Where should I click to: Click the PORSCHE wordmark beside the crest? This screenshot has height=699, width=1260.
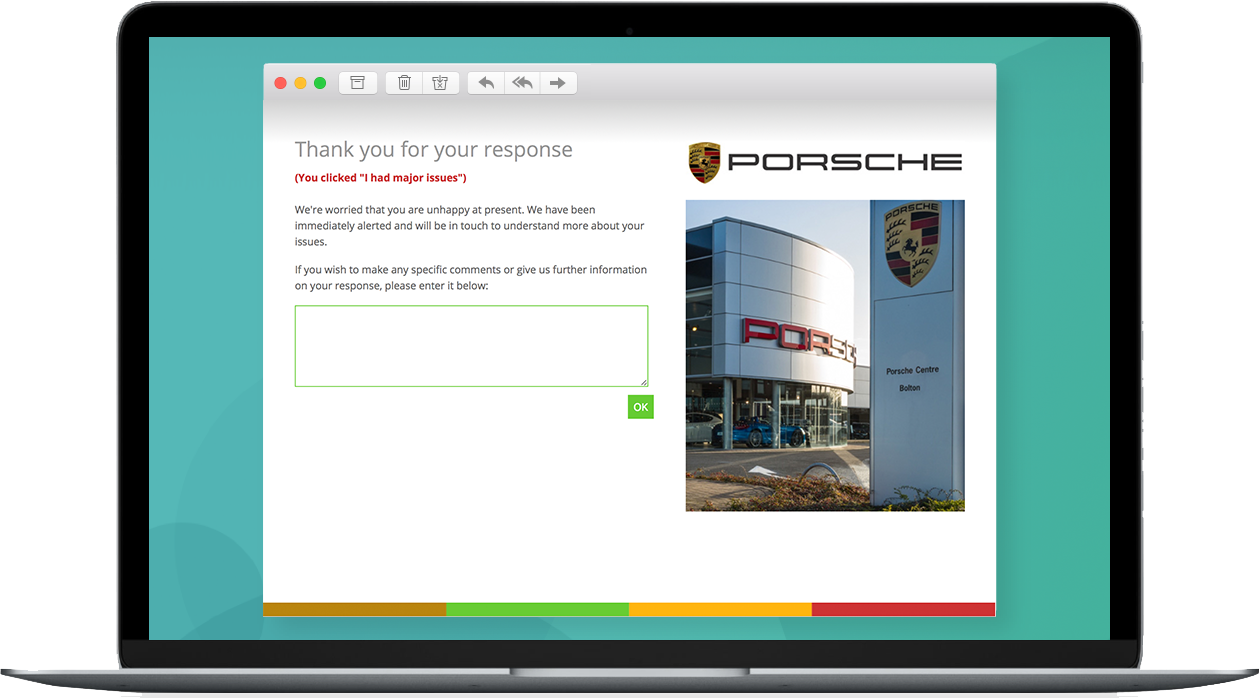[845, 162]
